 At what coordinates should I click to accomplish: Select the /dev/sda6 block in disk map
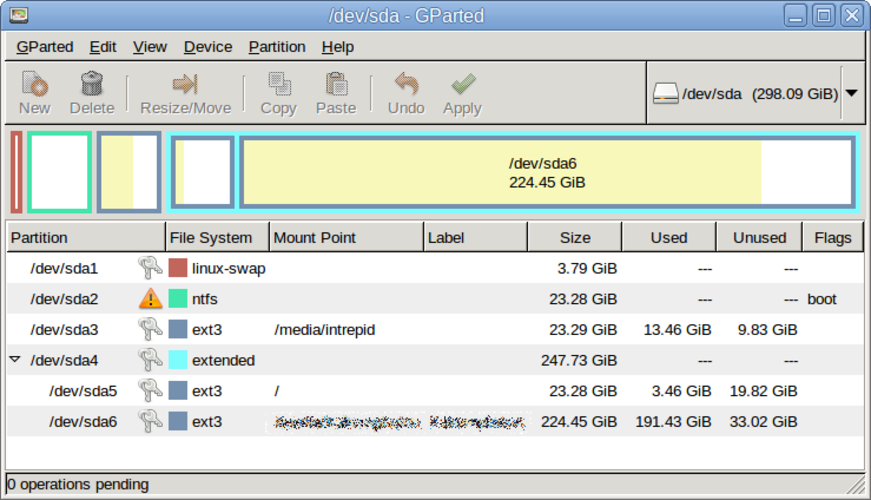click(x=547, y=172)
